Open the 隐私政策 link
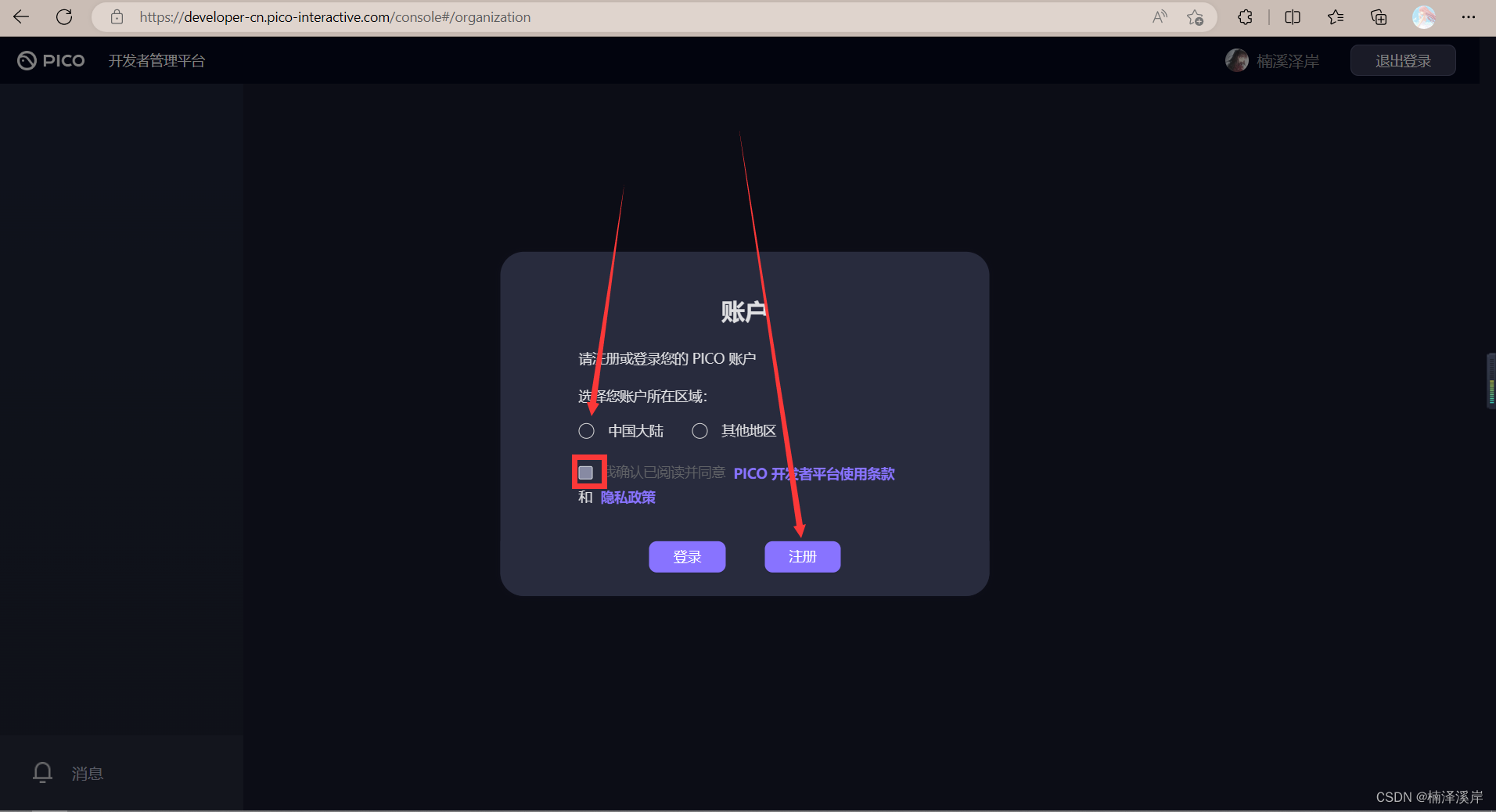Viewport: 1496px width, 812px height. click(628, 498)
